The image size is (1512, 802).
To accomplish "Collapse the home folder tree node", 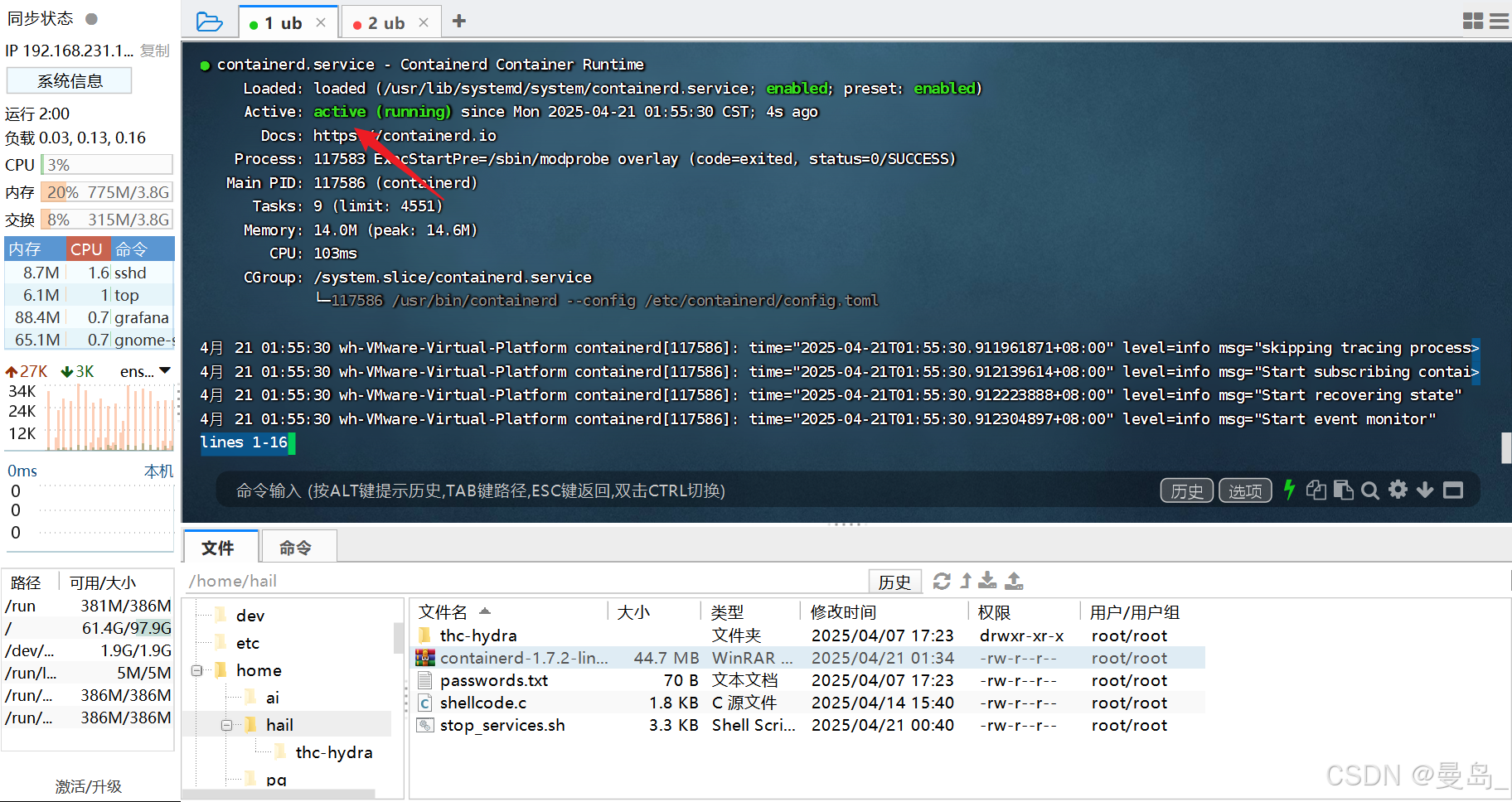I will [197, 670].
